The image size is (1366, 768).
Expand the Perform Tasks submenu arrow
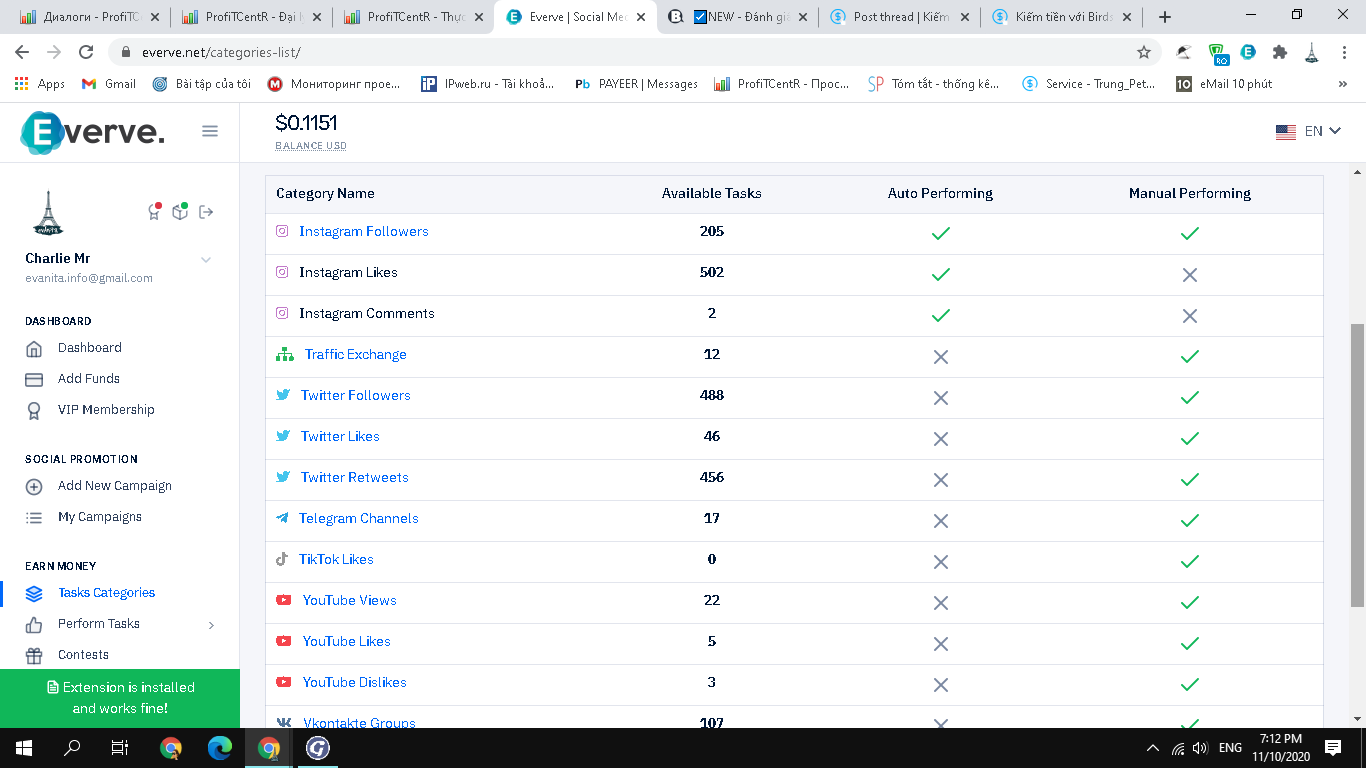(x=211, y=625)
